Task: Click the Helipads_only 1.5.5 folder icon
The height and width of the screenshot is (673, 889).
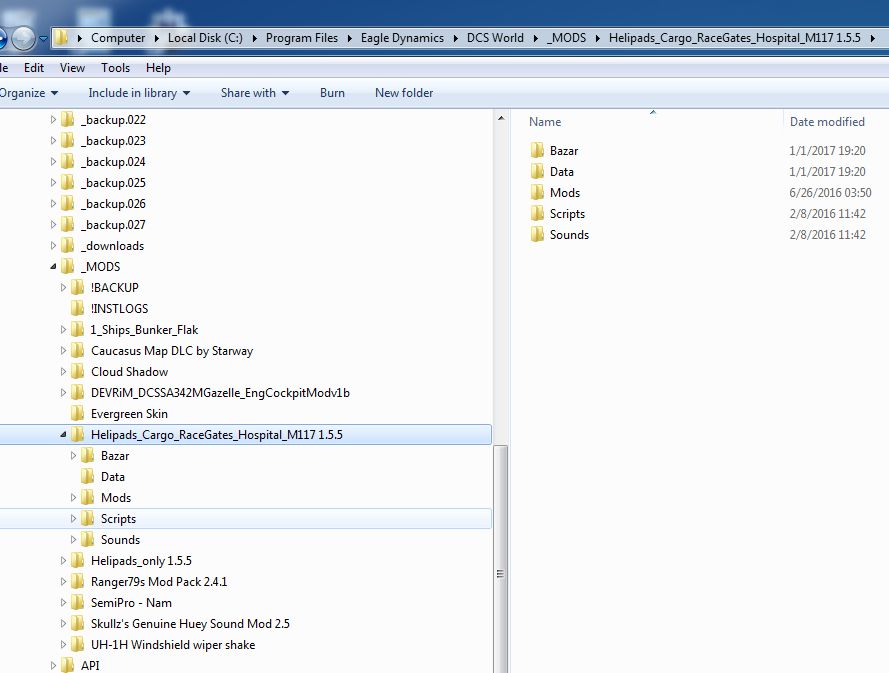Action: 78,561
